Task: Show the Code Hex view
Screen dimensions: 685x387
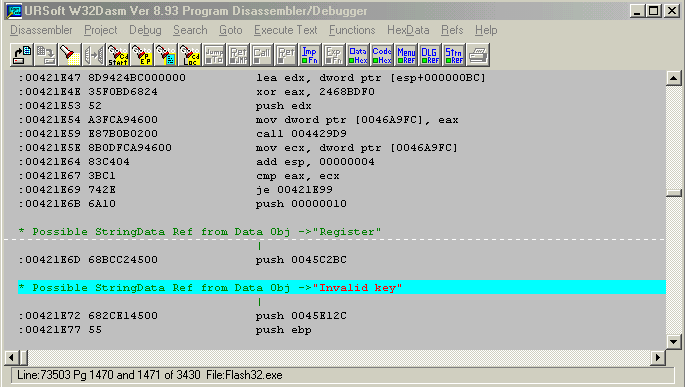Action: tap(382, 55)
